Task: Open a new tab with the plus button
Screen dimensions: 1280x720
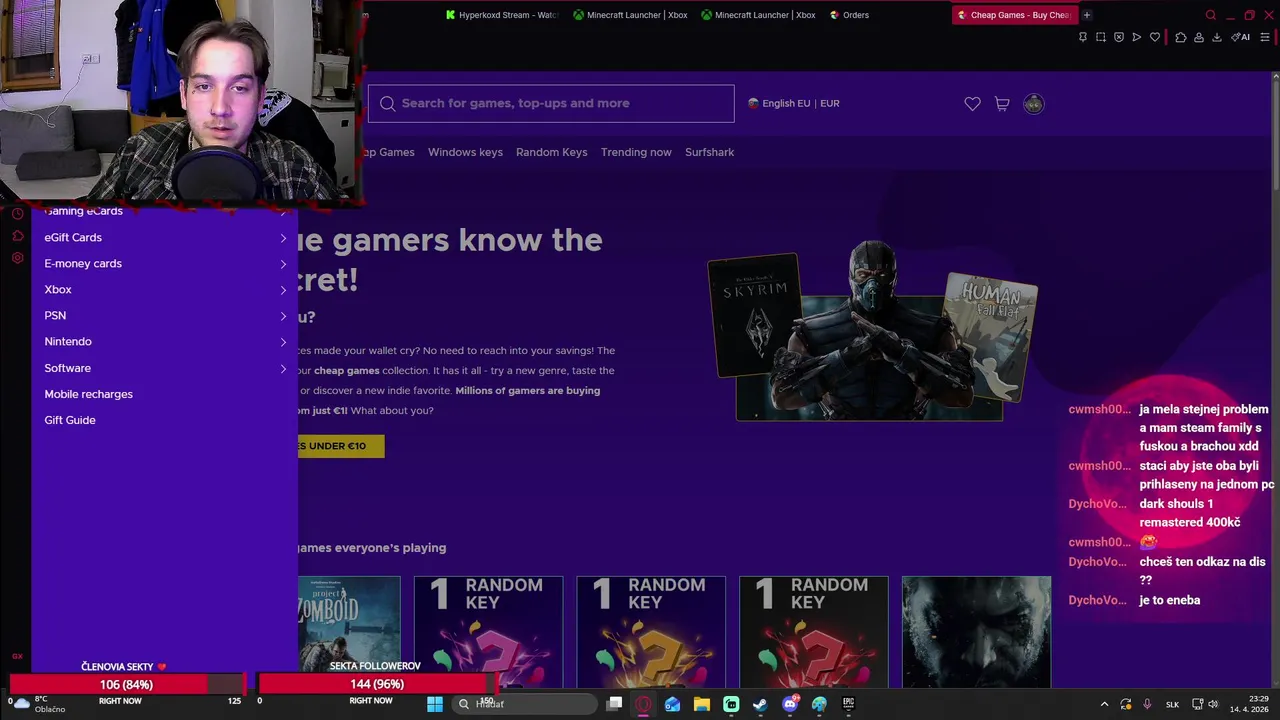Action: tap(1087, 15)
